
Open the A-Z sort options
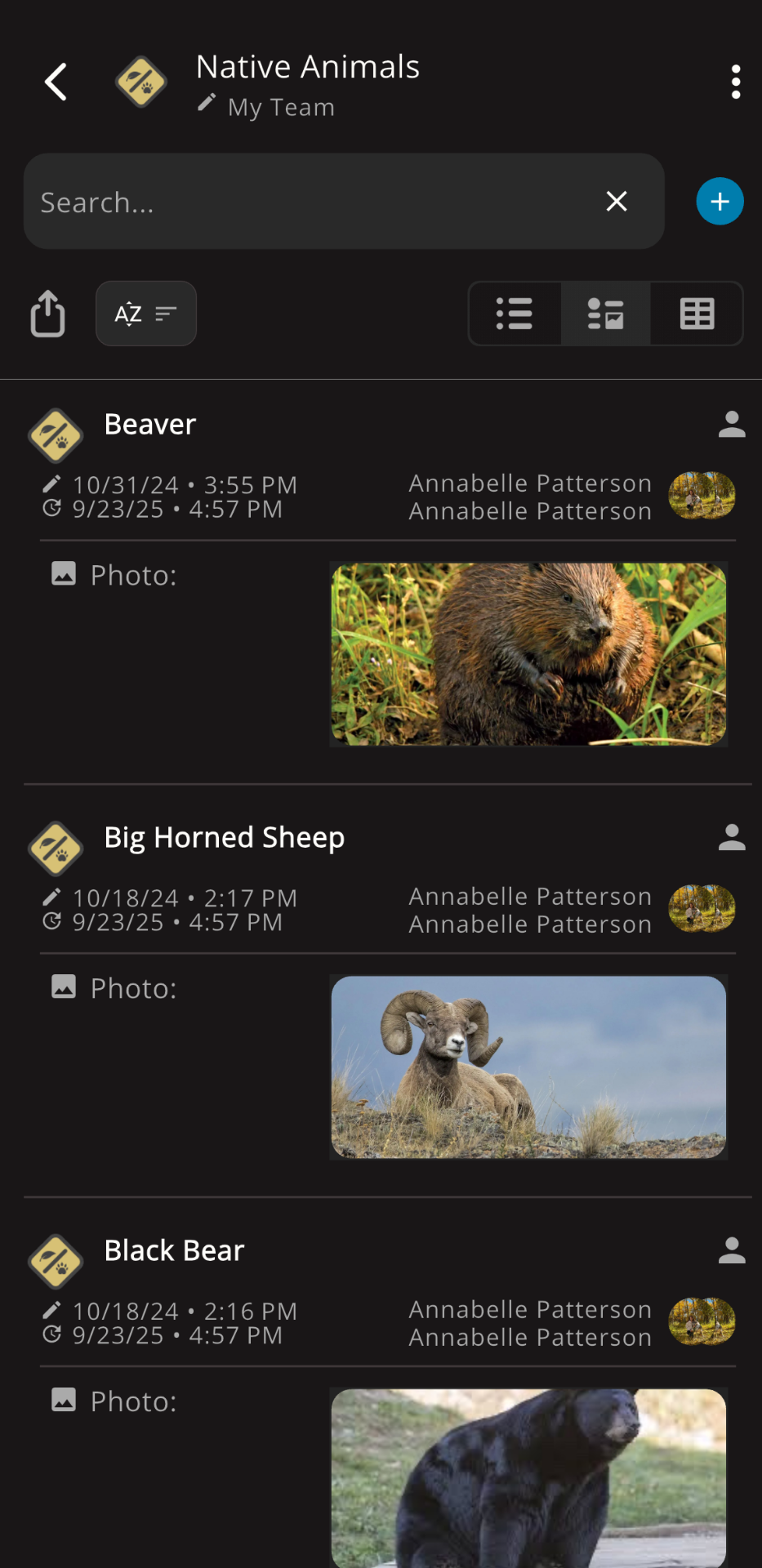146,314
